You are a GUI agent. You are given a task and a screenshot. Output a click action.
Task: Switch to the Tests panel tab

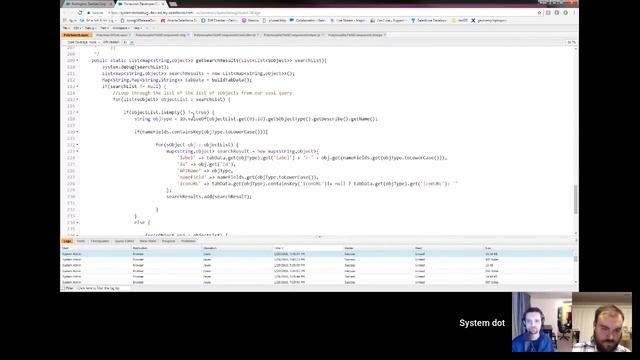[81, 241]
